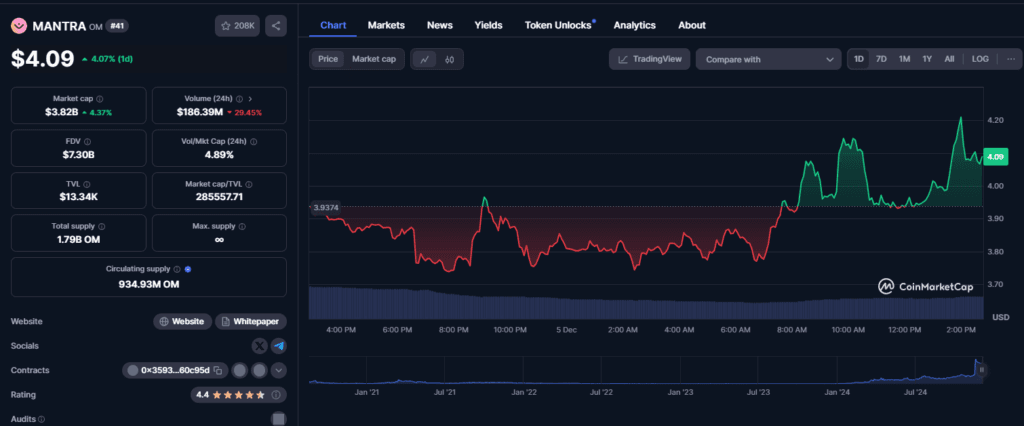Switch to line chart icon
This screenshot has width=1024, height=426.
[x=424, y=59]
